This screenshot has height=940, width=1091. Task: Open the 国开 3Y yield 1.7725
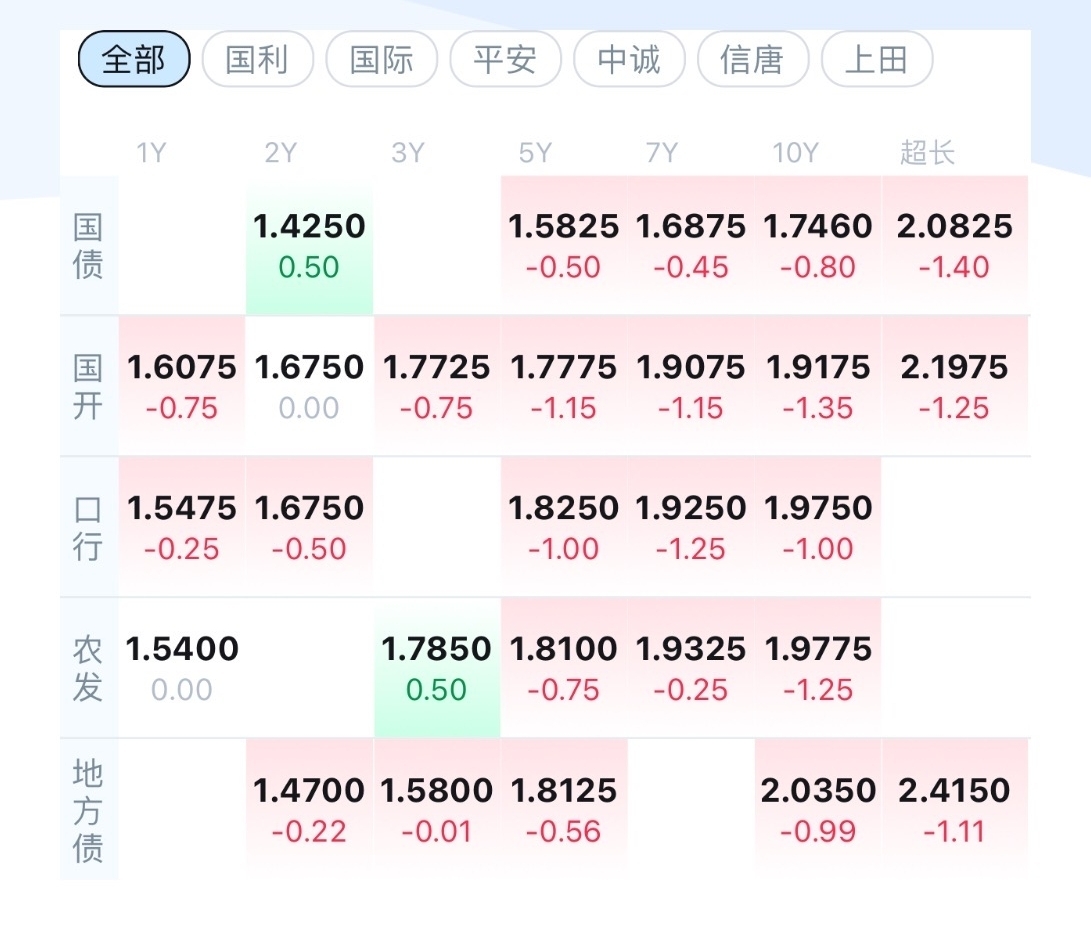pos(436,386)
